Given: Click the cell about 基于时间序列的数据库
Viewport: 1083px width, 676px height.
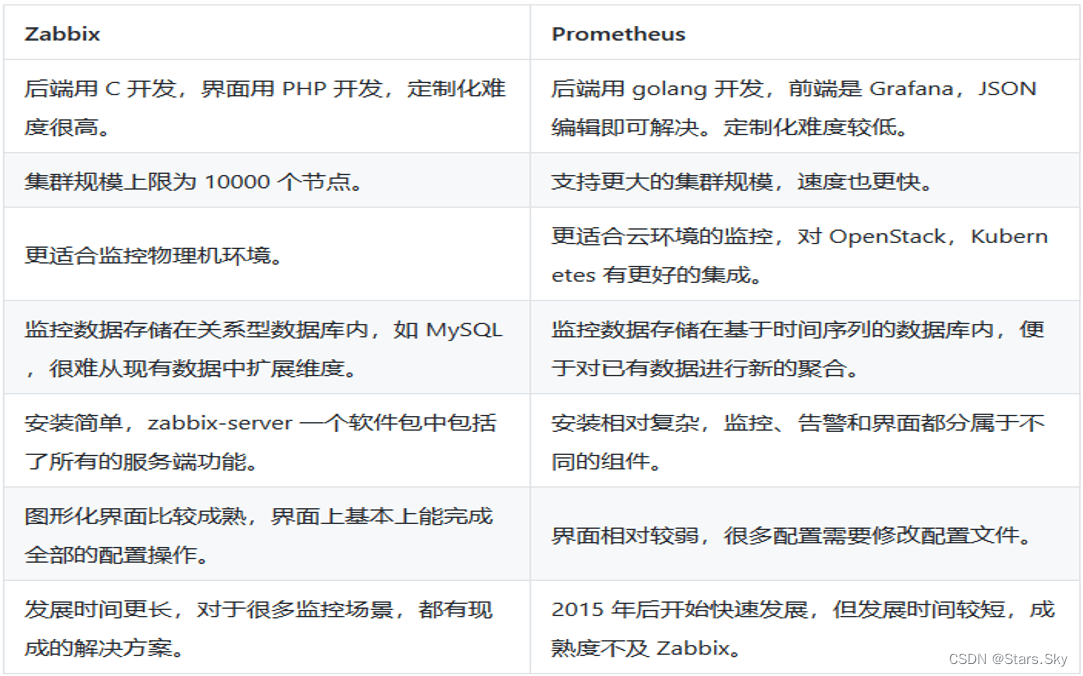Looking at the screenshot, I should tap(805, 347).
